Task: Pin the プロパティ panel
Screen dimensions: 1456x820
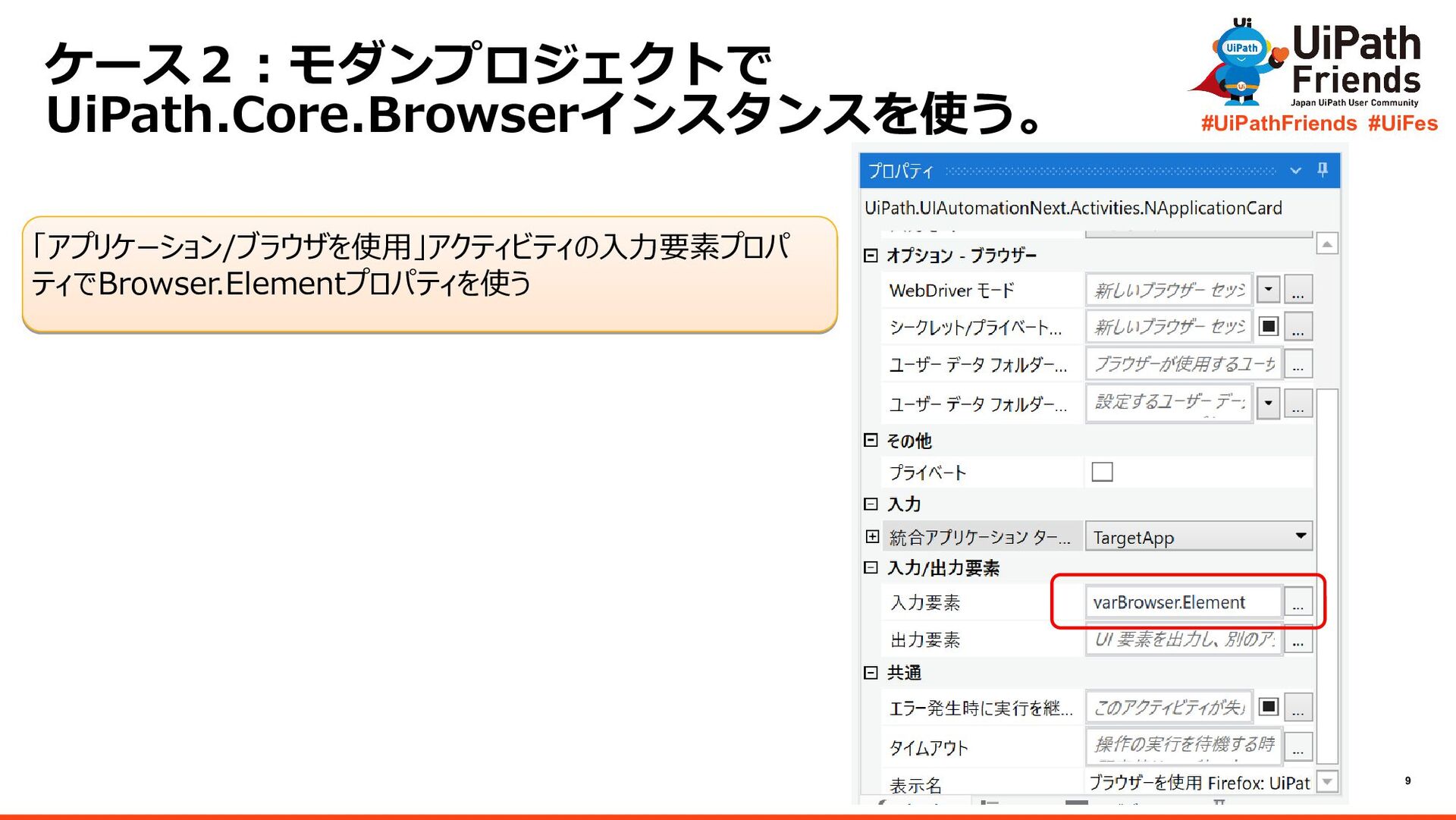Action: (1323, 170)
